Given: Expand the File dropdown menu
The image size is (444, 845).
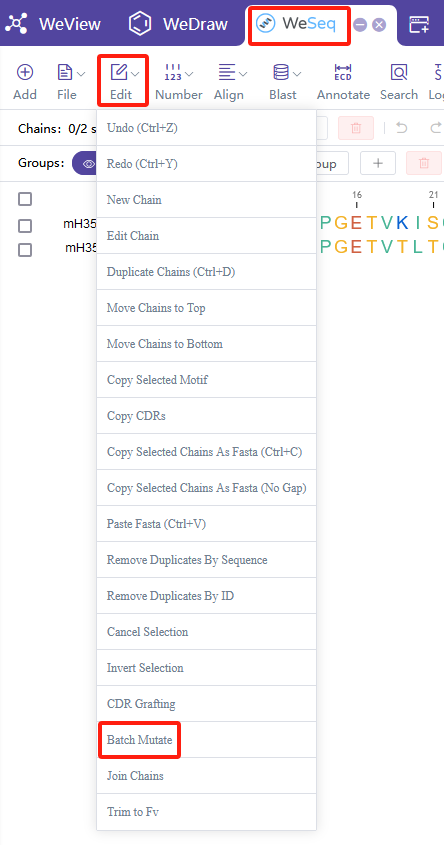Looking at the screenshot, I should point(72,72).
